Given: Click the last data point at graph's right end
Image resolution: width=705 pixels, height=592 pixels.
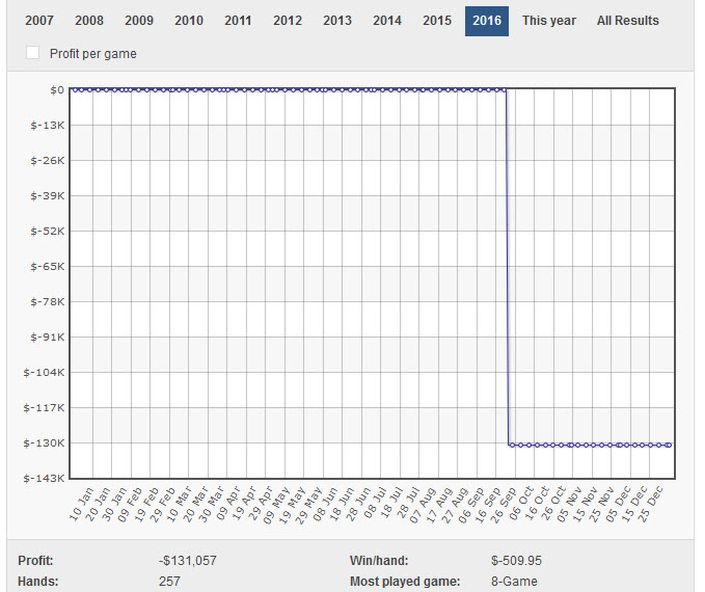Looking at the screenshot, I should (669, 445).
